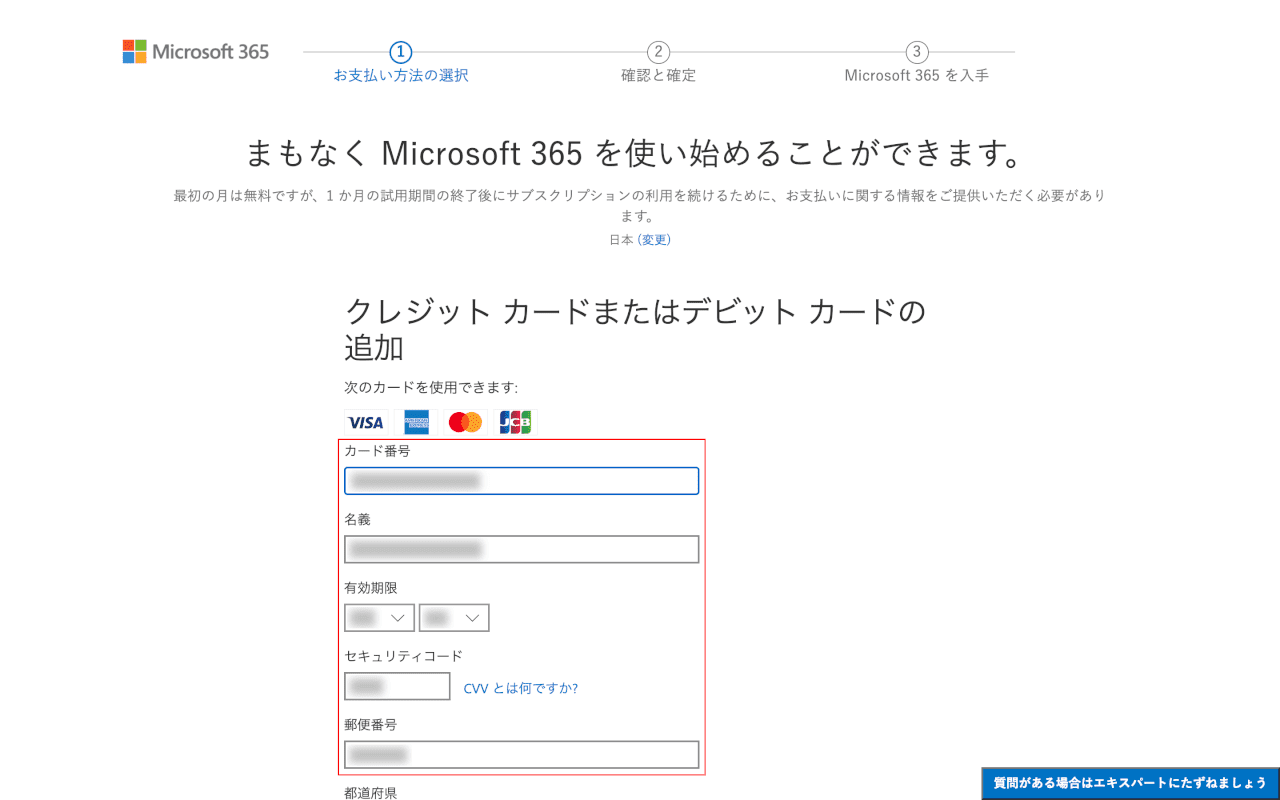Focus the セキュリティコード input field
Image resolution: width=1280 pixels, height=800 pixels.
(397, 686)
